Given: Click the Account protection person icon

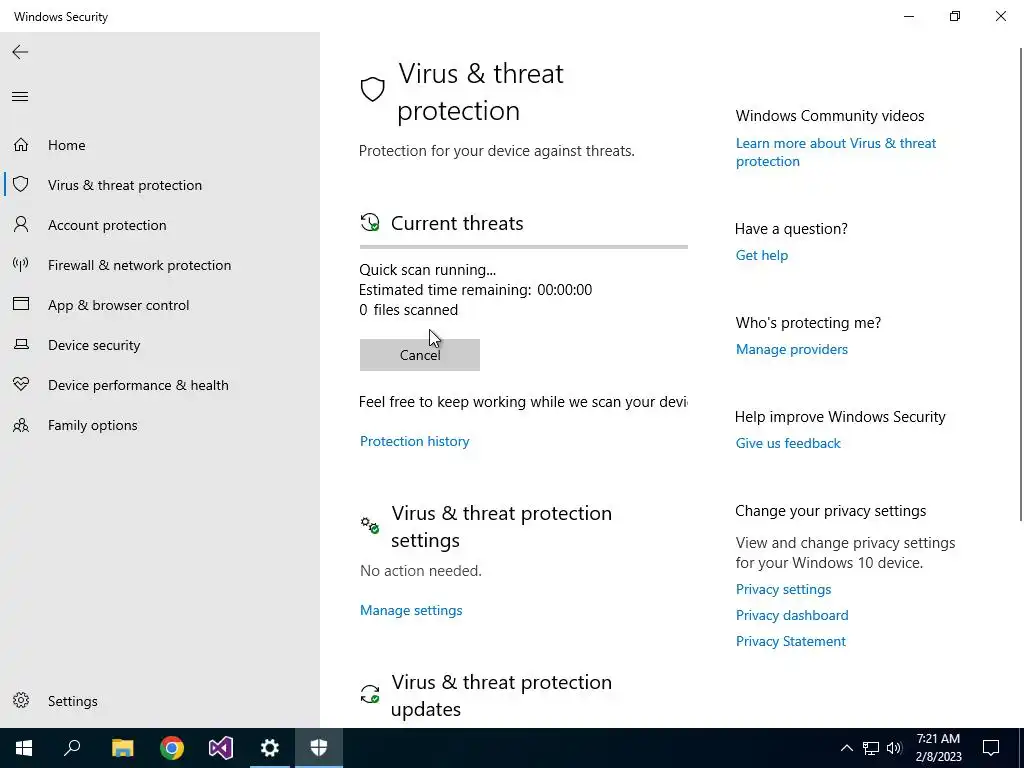Looking at the screenshot, I should point(21,225).
